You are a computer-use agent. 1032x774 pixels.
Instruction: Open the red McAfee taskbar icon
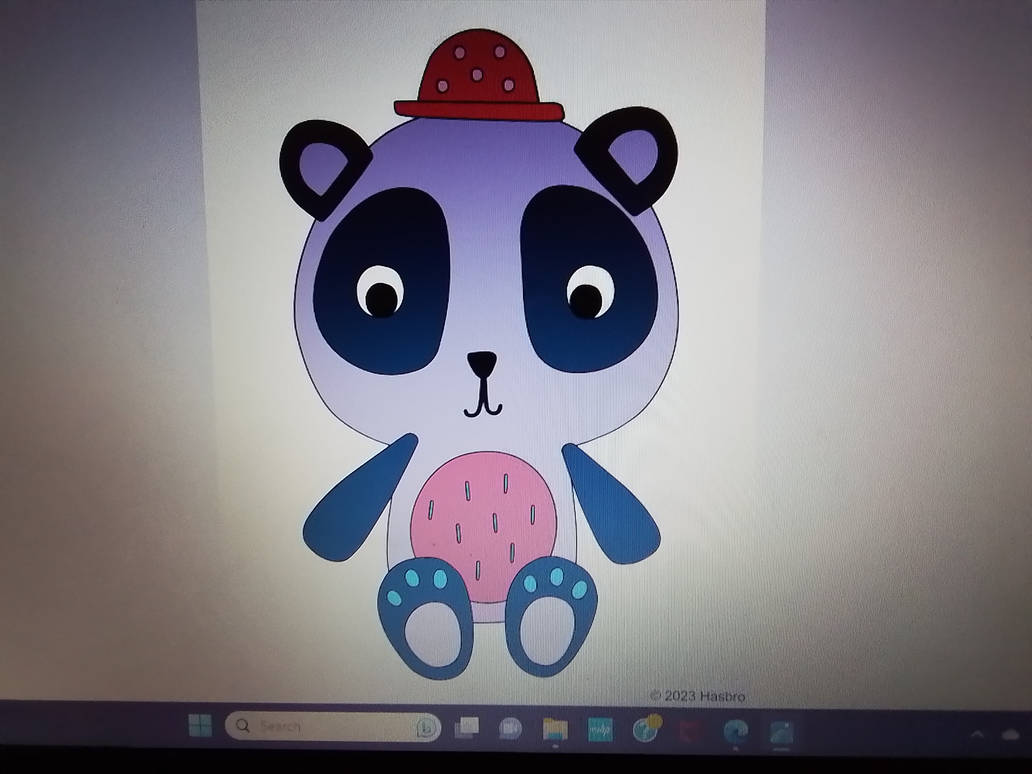689,731
